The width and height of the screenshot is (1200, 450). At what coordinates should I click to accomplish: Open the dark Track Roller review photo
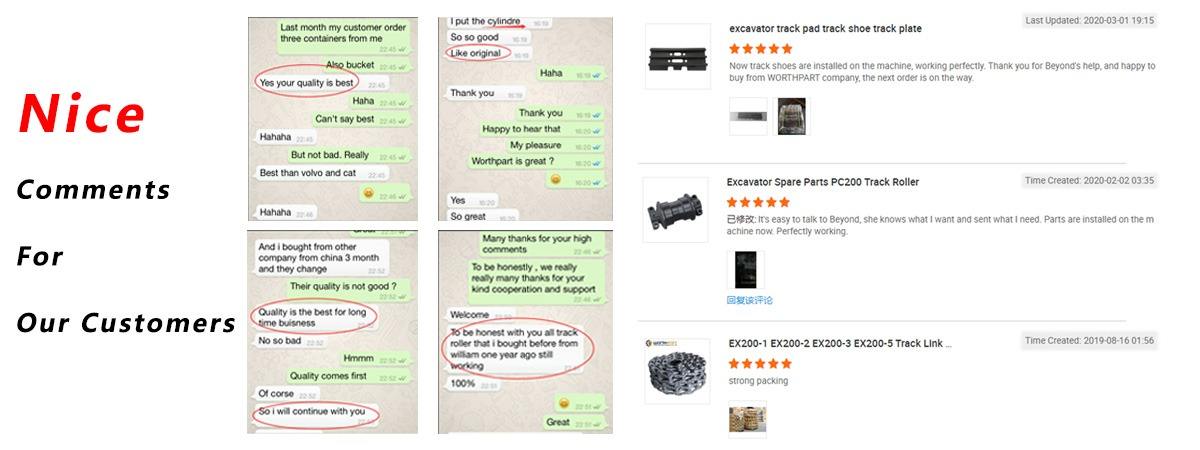point(745,270)
